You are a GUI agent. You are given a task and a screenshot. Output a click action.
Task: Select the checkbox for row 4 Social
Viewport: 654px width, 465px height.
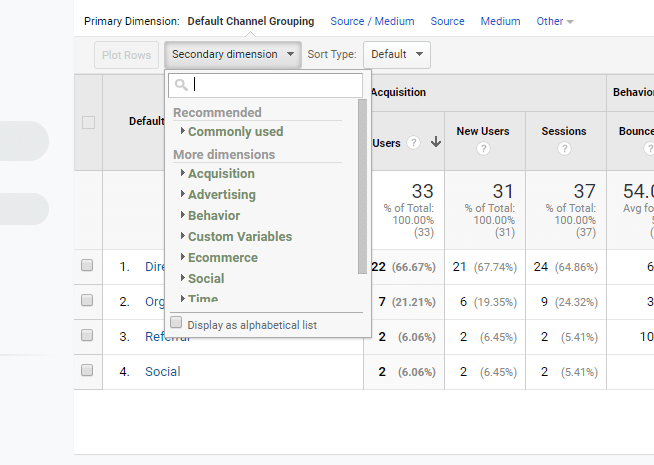point(87,370)
